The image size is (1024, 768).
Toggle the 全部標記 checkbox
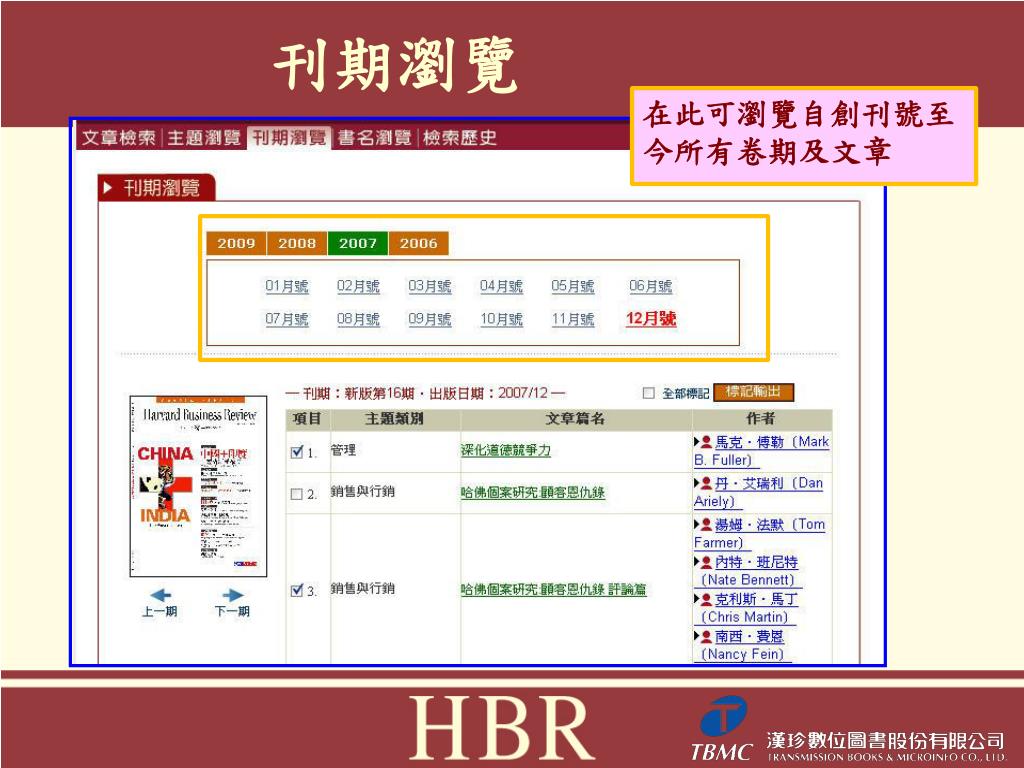(648, 393)
